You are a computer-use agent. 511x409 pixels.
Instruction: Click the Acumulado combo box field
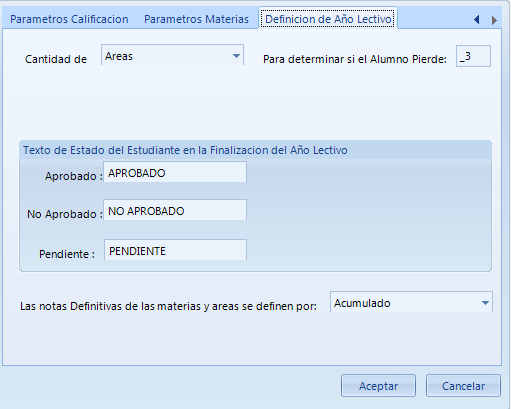click(411, 302)
